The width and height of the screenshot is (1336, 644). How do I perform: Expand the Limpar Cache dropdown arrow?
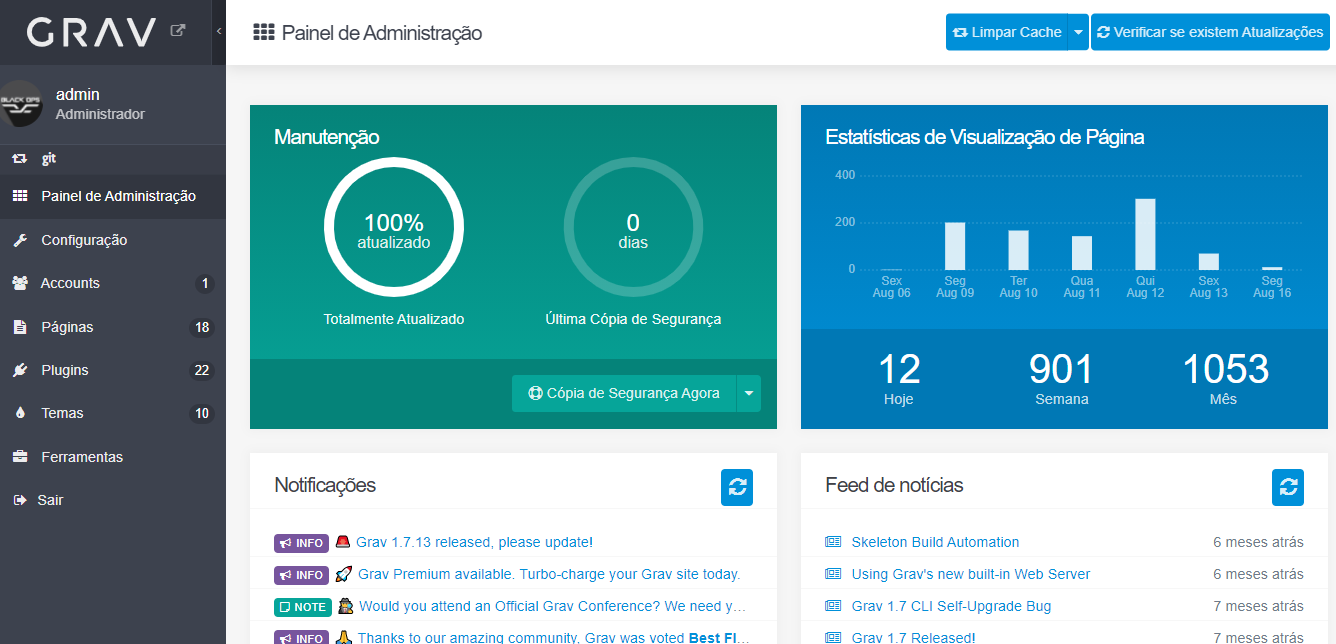tap(1078, 32)
